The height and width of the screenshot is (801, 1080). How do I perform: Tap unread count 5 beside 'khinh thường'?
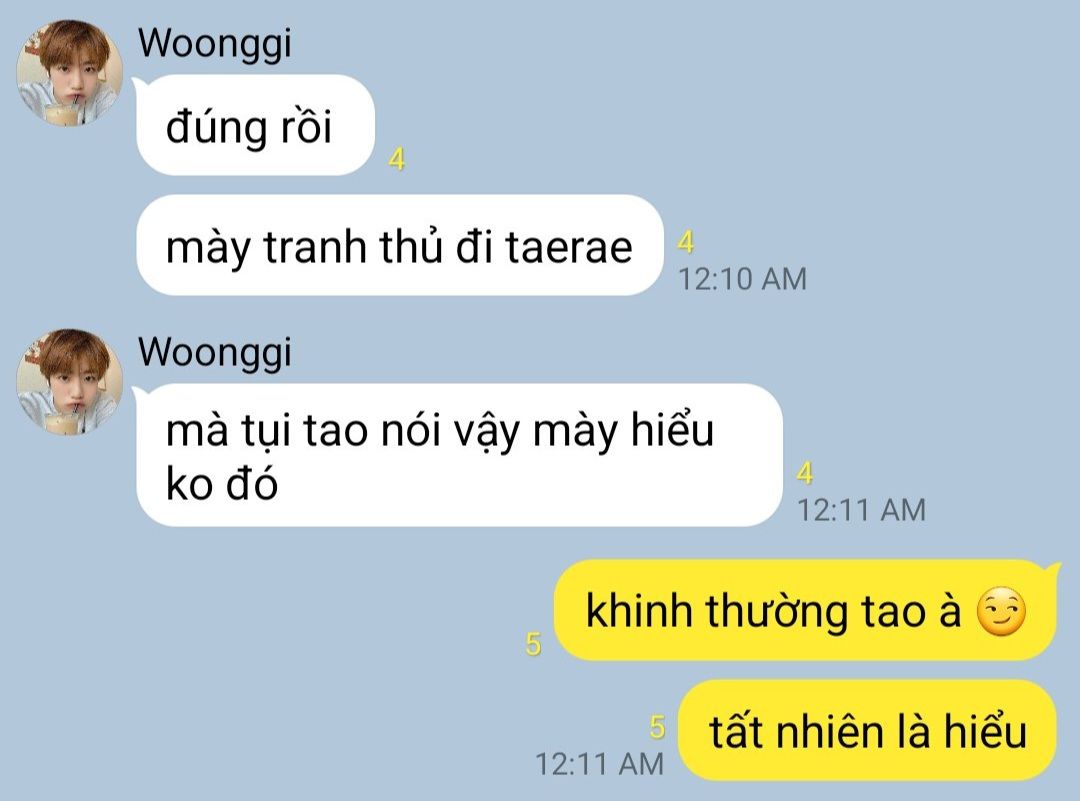pos(533,644)
